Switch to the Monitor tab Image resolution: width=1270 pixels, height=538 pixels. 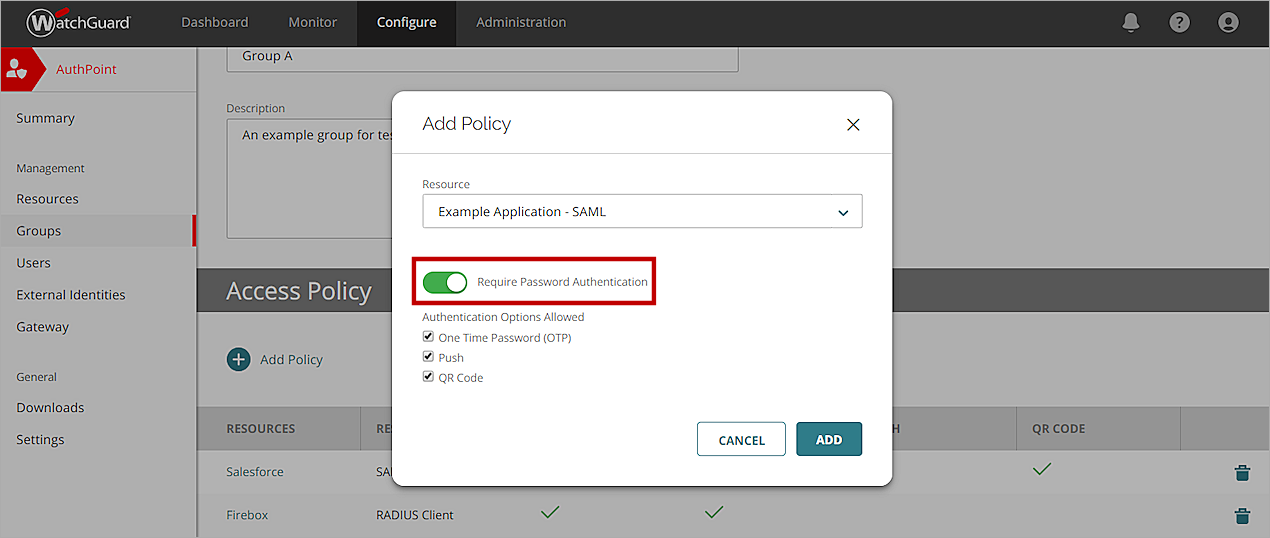[313, 22]
